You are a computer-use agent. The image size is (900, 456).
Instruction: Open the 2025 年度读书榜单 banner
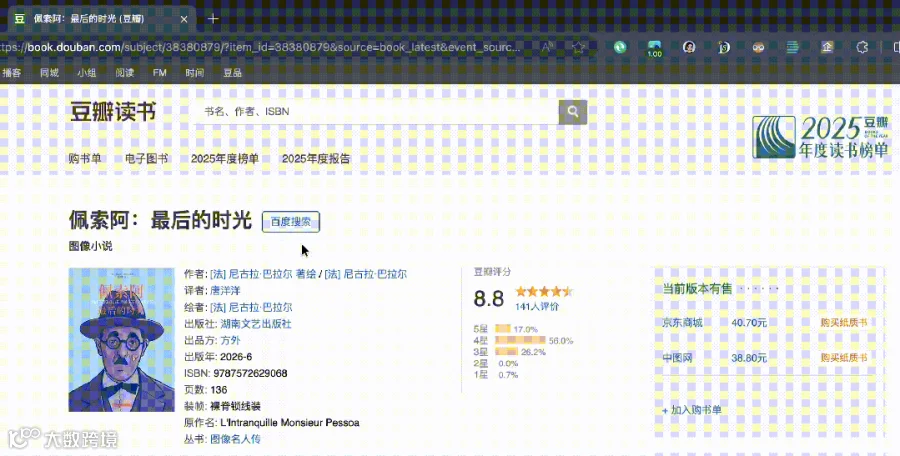coord(820,137)
